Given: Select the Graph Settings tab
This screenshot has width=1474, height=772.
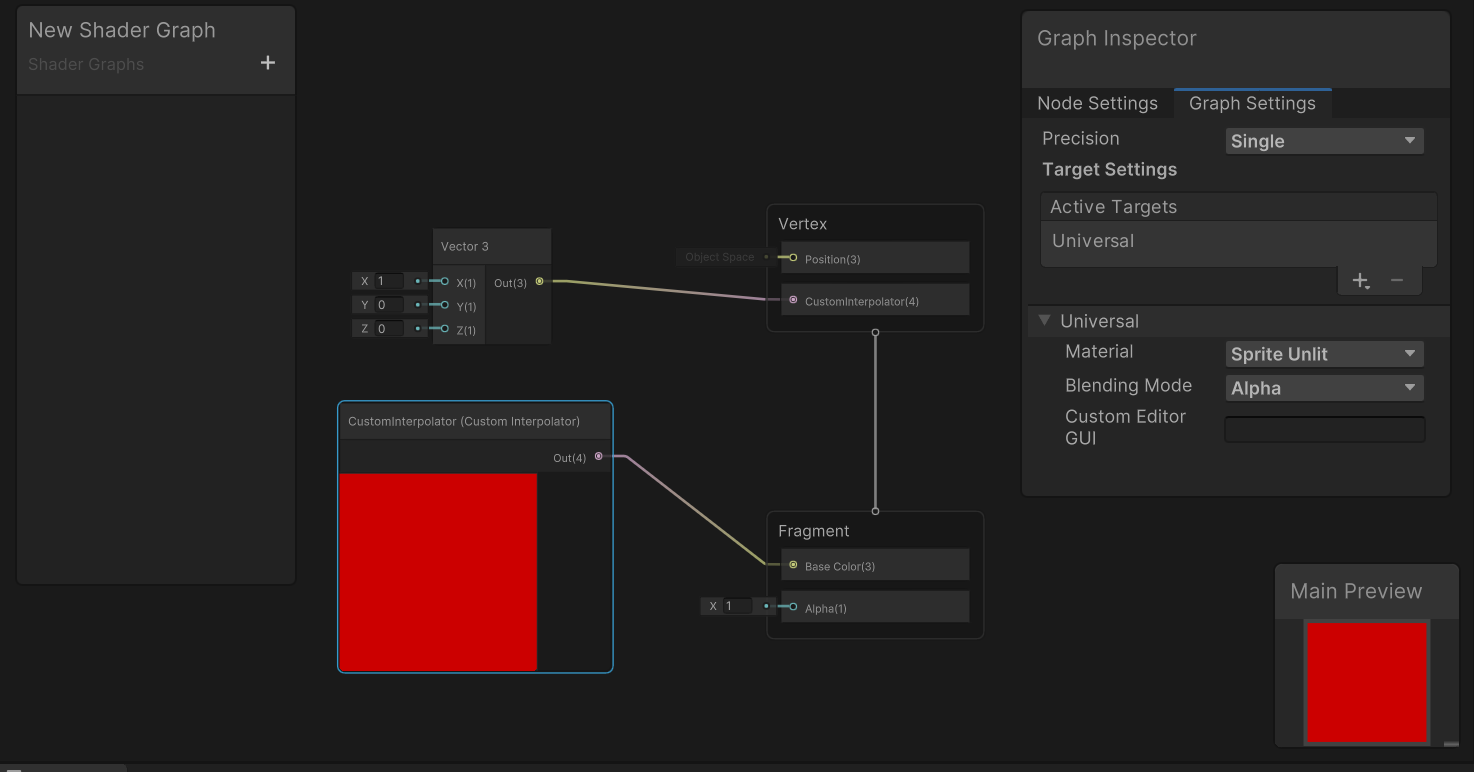Looking at the screenshot, I should [x=1252, y=104].
